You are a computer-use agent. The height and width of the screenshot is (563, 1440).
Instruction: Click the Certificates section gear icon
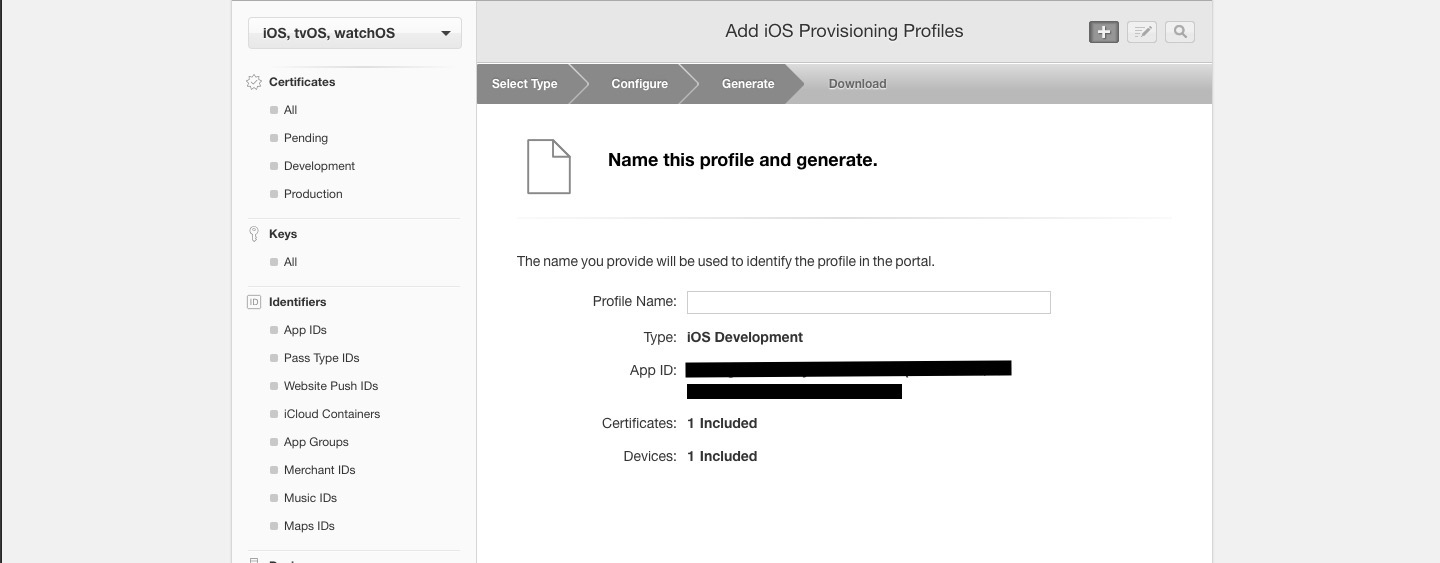(254, 83)
